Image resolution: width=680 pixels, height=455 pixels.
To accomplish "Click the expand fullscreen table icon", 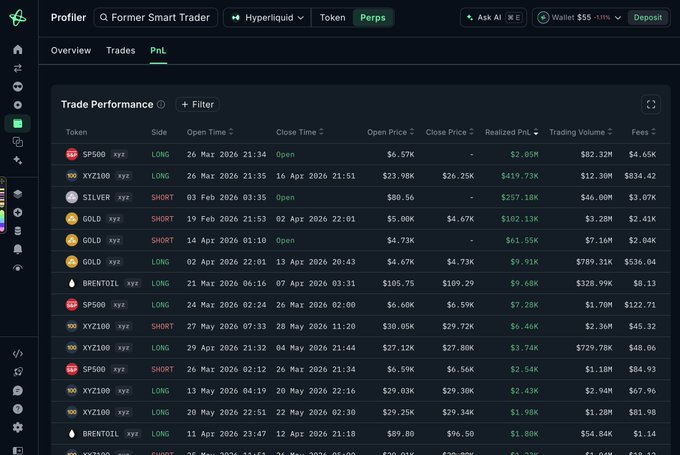I will (x=651, y=105).
